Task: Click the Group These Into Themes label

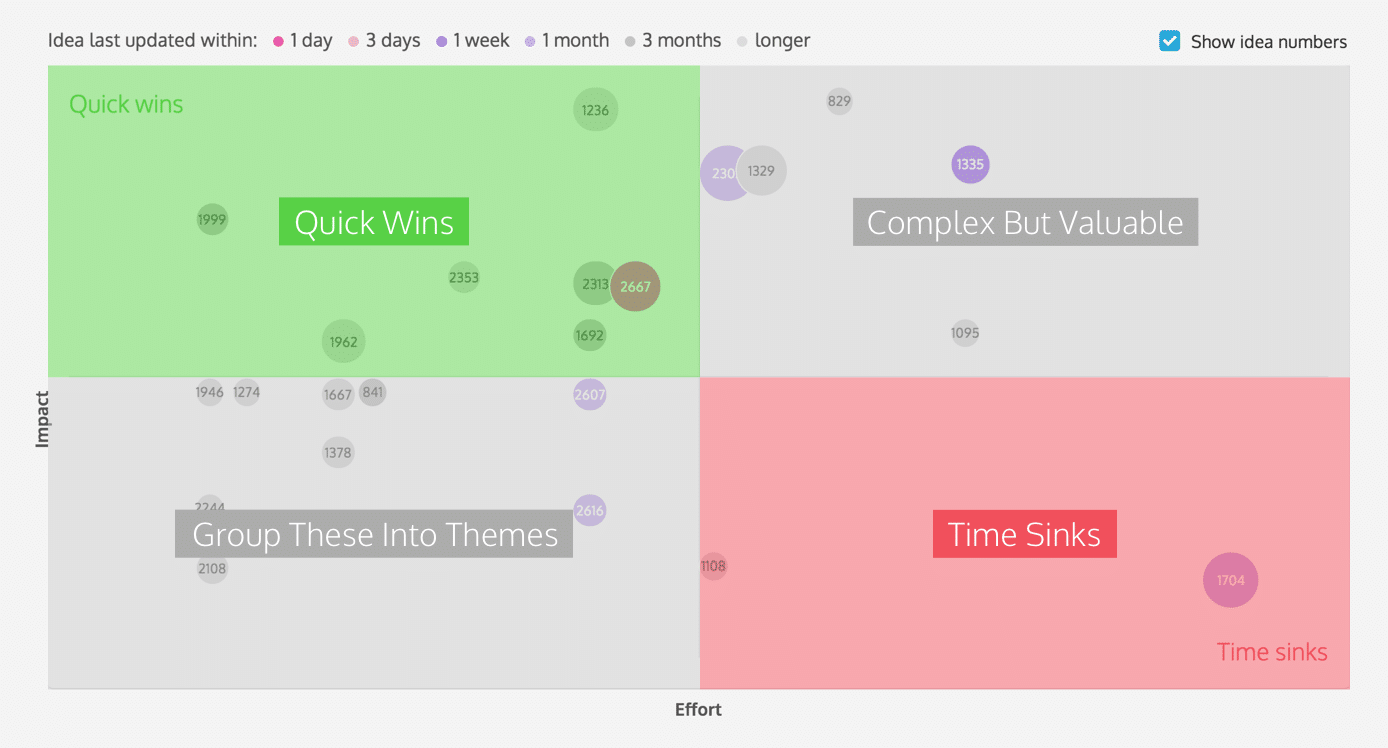Action: click(x=374, y=535)
